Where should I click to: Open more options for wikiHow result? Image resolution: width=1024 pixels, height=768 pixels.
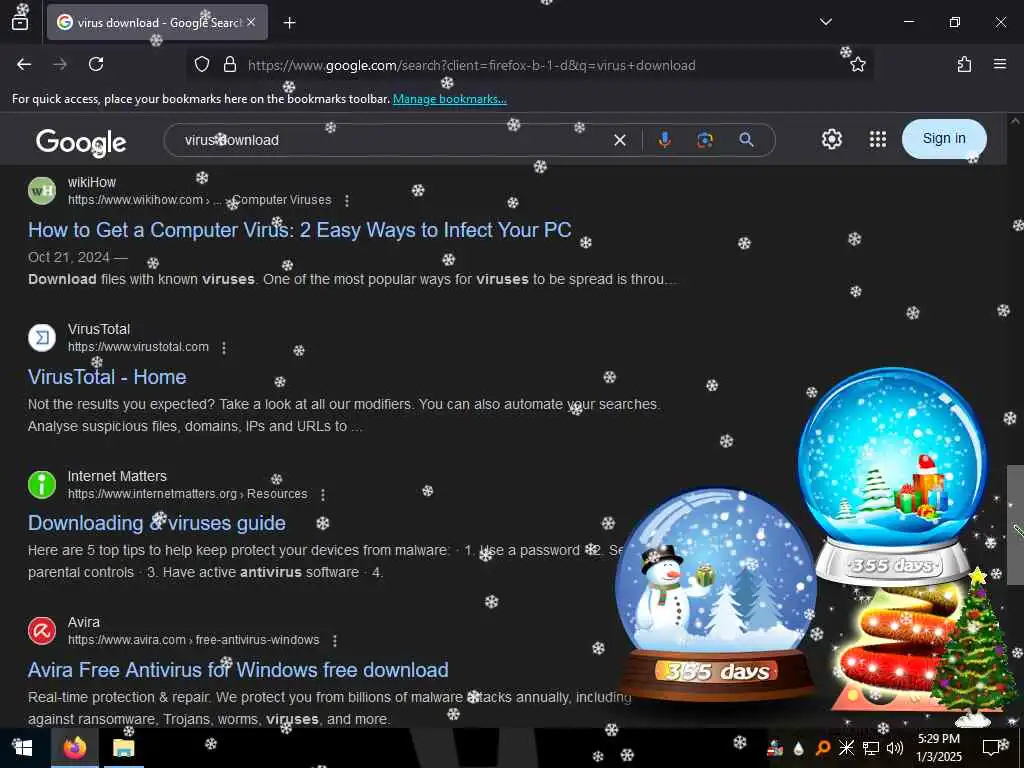[347, 200]
